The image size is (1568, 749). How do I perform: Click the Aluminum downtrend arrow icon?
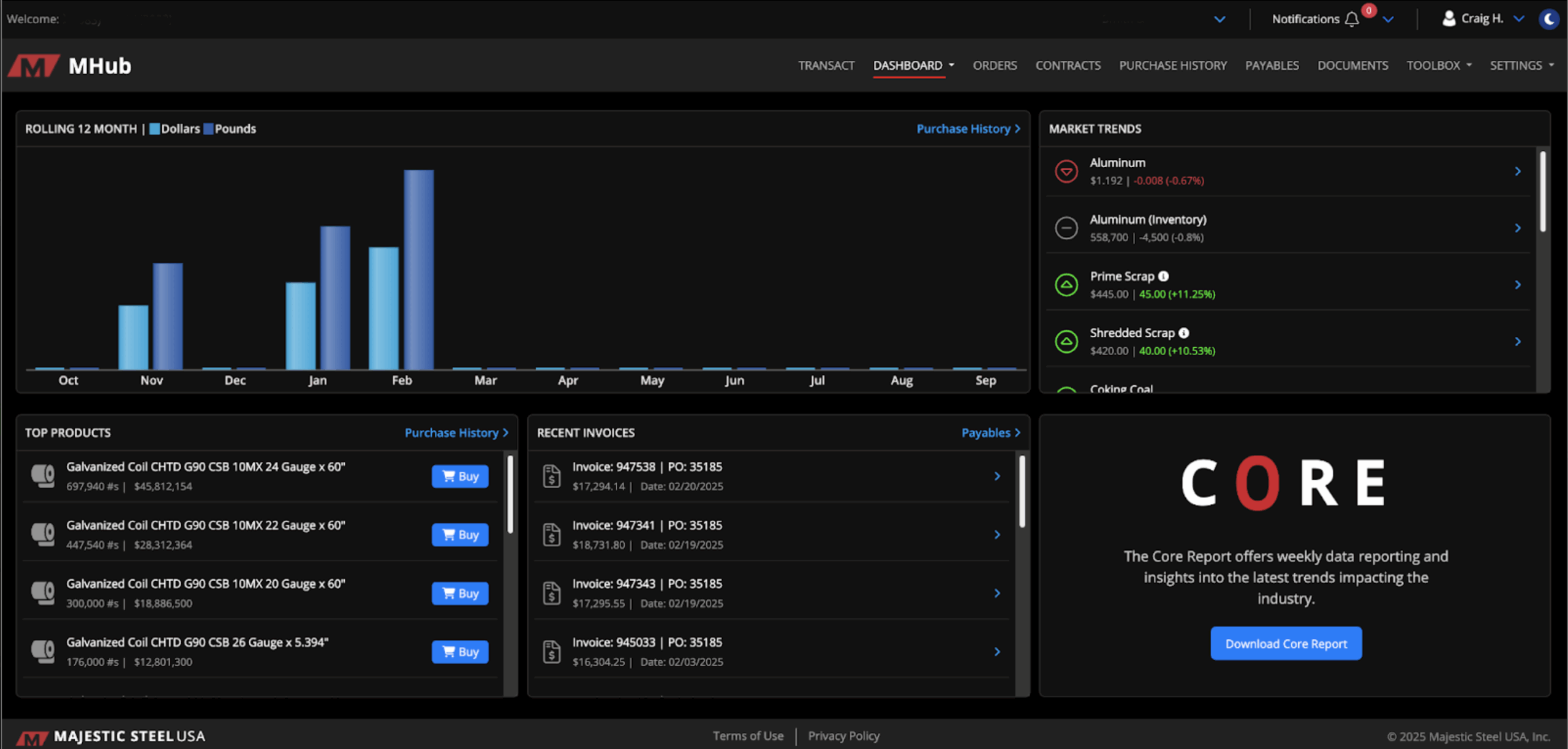click(1066, 171)
